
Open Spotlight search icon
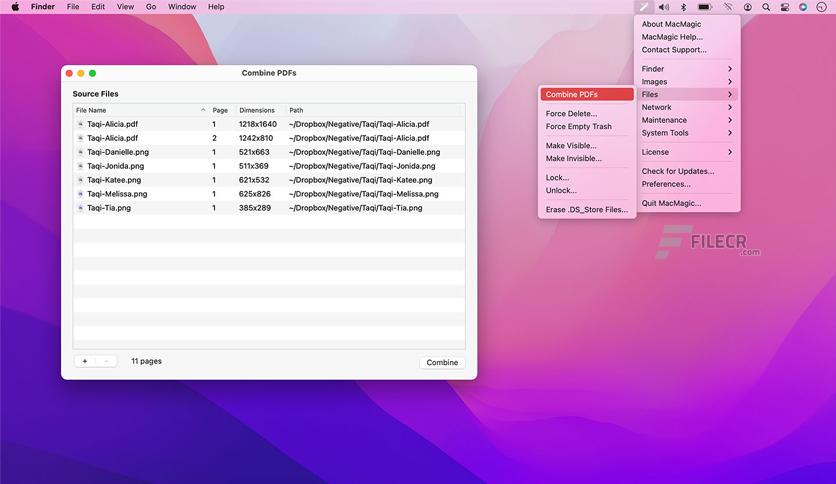tap(766, 7)
